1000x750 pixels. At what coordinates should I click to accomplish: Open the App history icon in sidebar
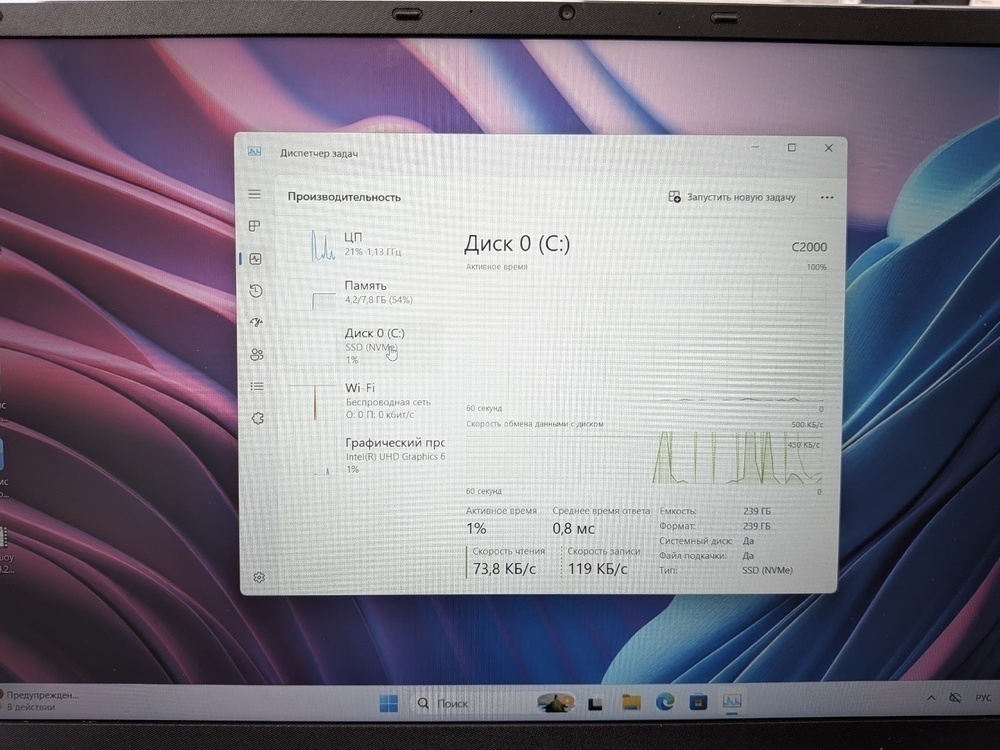pos(256,291)
